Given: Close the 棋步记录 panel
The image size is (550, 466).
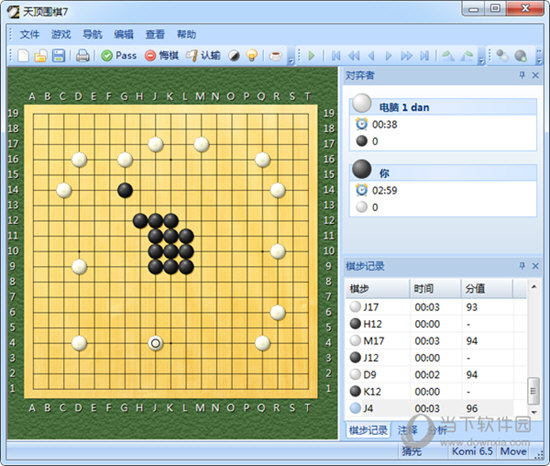Looking at the screenshot, I should [x=535, y=266].
